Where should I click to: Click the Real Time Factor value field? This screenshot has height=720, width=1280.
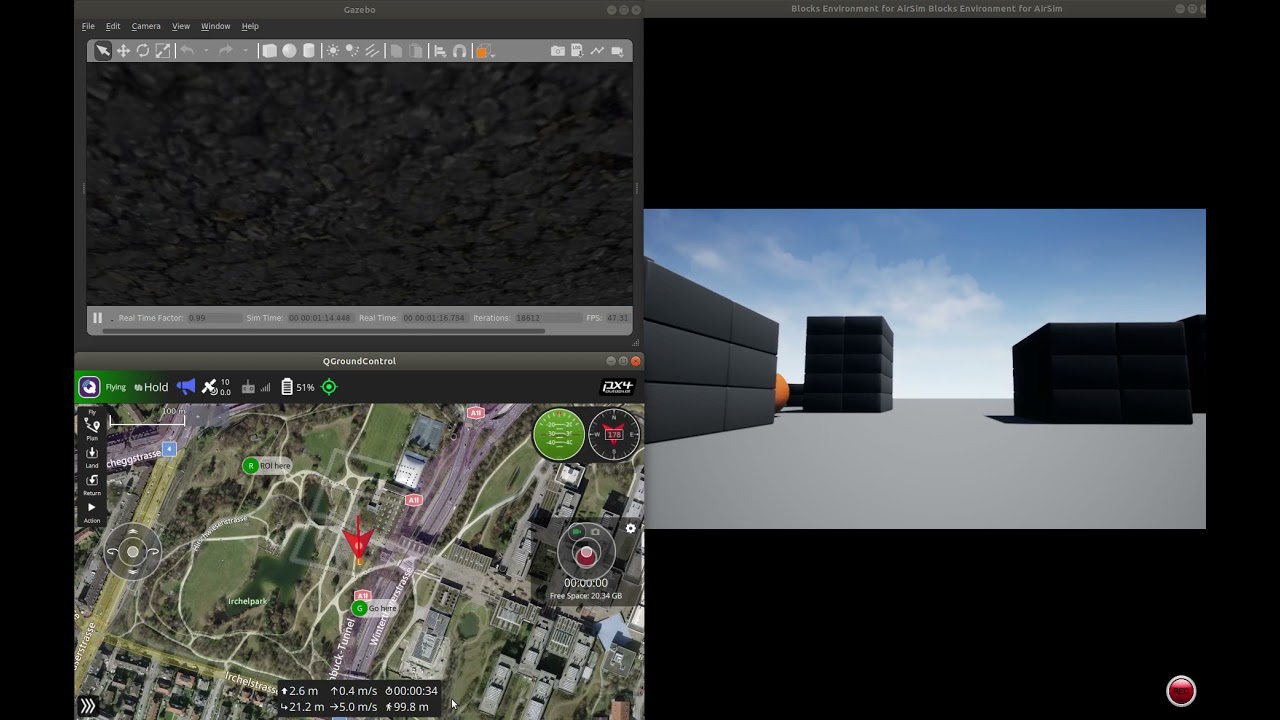[x=214, y=318]
